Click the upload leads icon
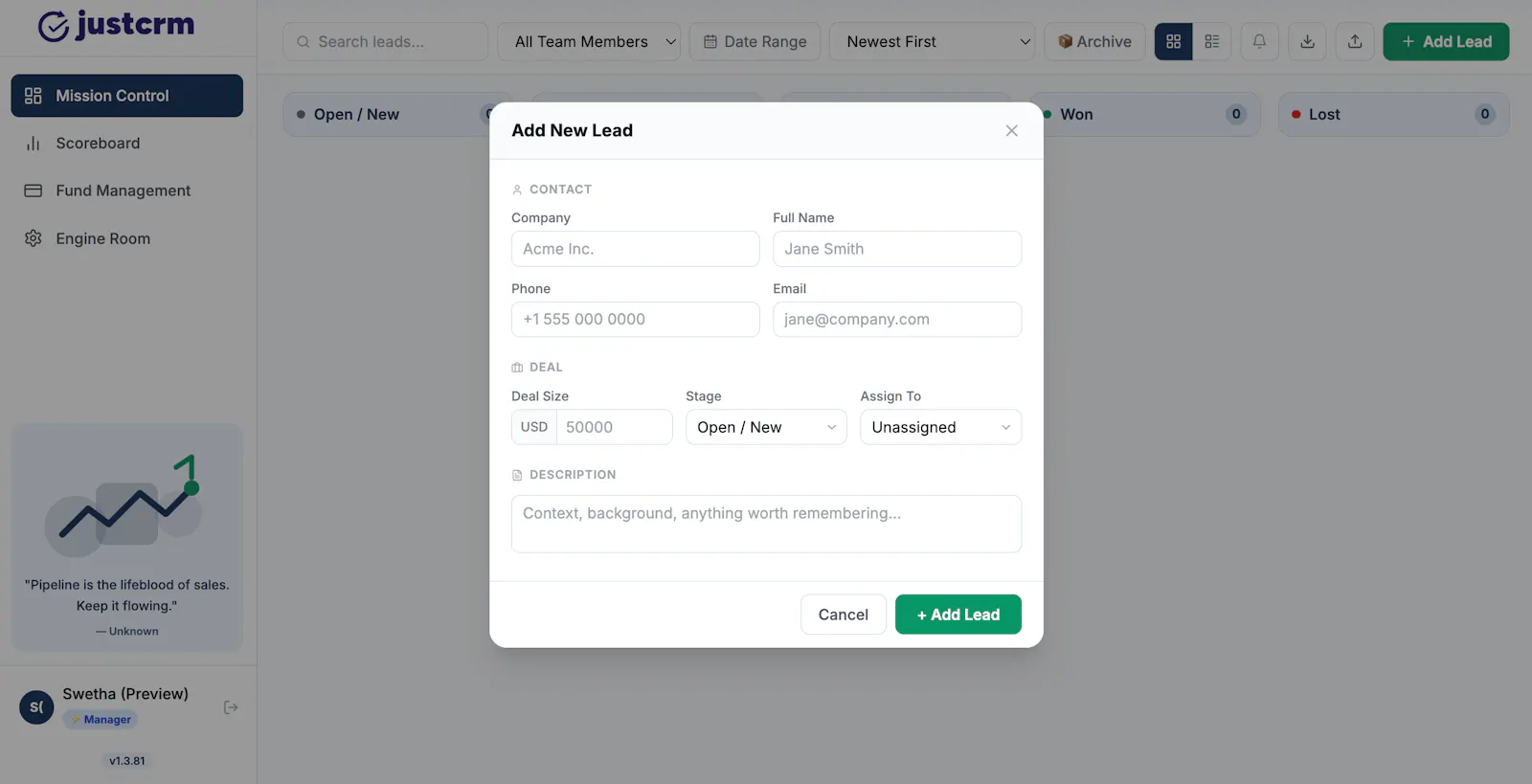 click(x=1355, y=42)
